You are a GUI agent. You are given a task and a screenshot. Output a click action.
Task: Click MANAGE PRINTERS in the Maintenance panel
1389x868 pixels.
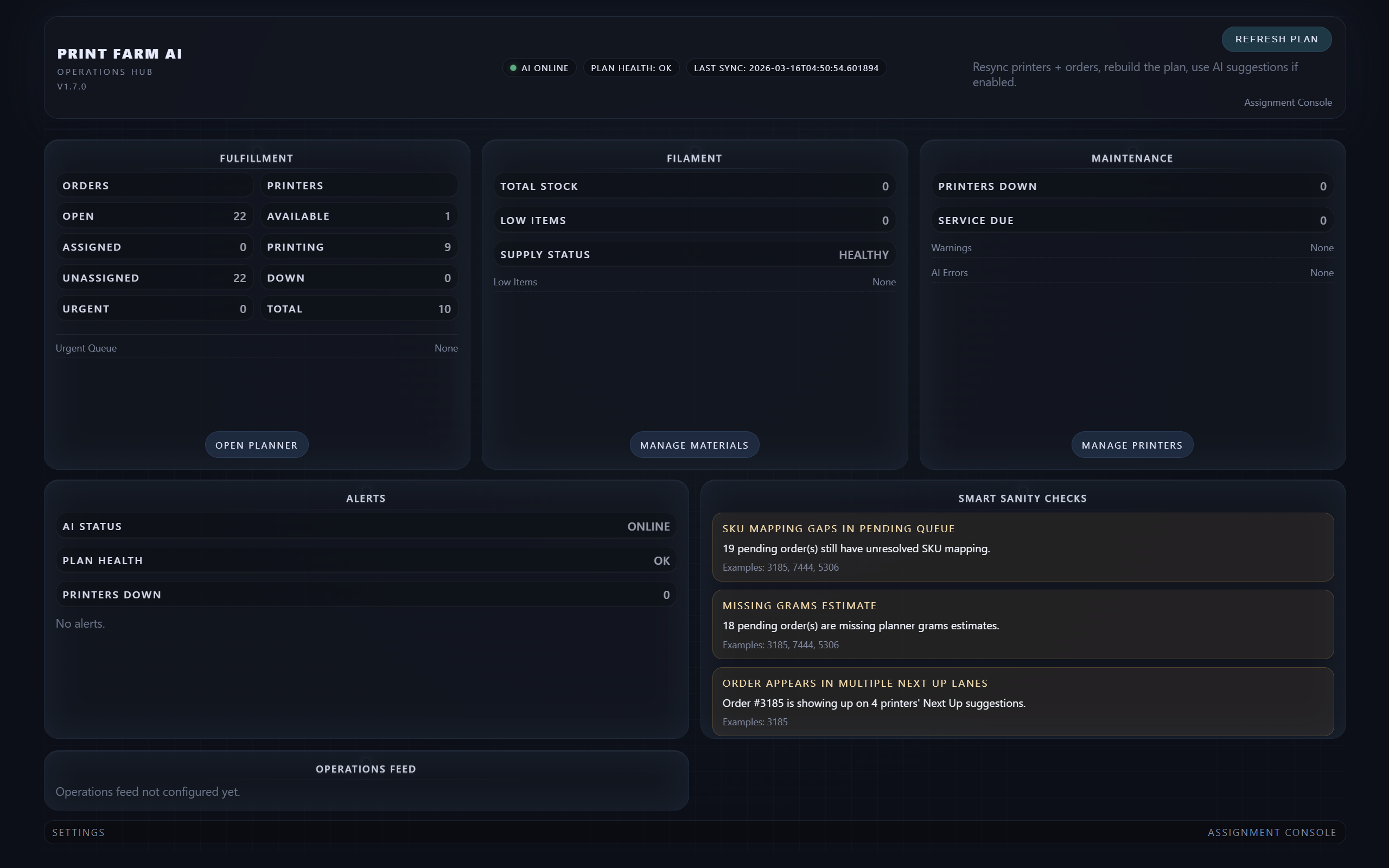[1131, 444]
